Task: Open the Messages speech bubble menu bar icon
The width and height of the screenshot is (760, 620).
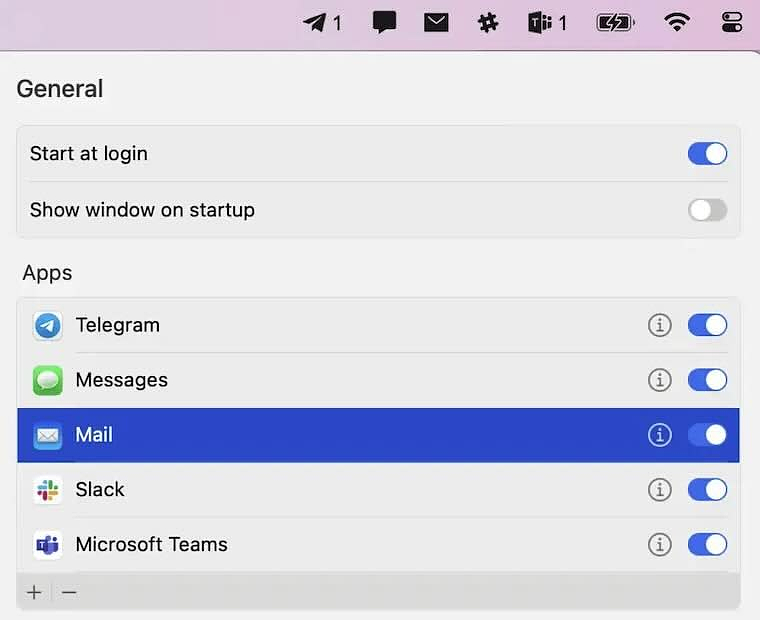Action: point(384,22)
